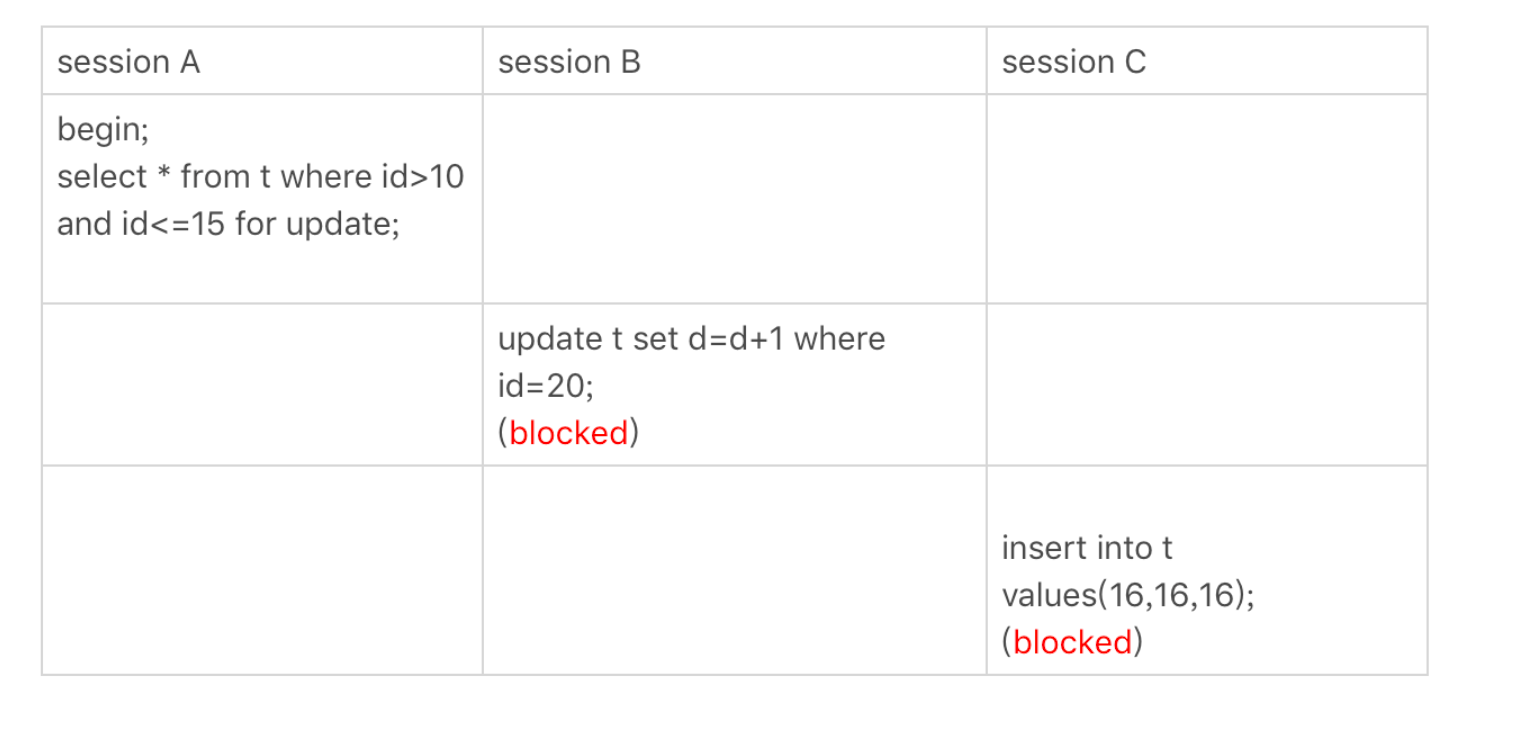Click the and id<=15 for update; line

point(229,224)
